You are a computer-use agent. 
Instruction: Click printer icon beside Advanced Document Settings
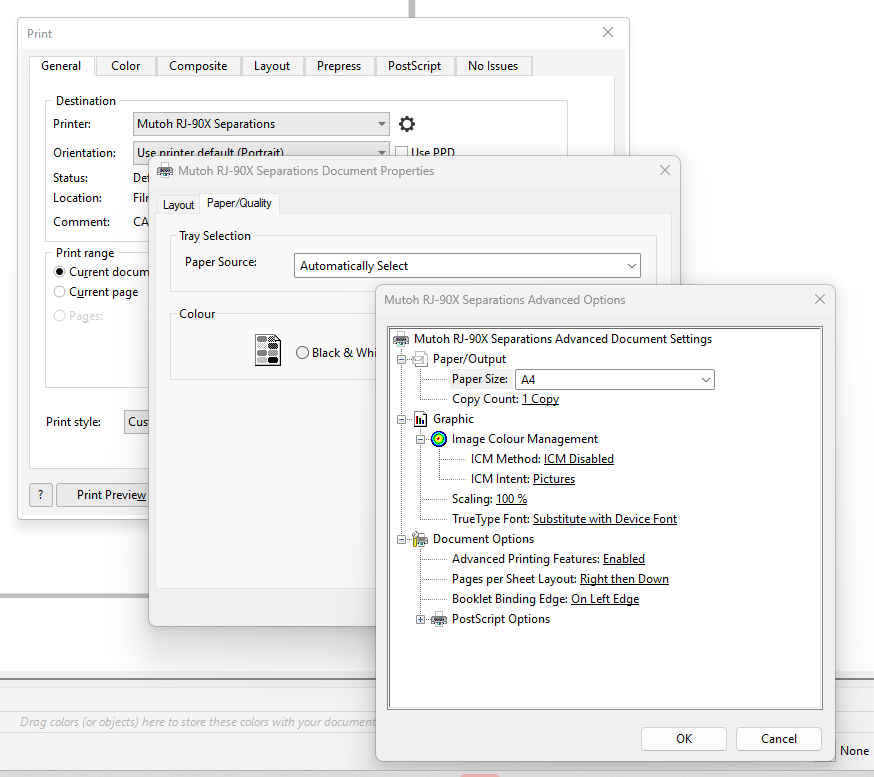pyautogui.click(x=401, y=339)
